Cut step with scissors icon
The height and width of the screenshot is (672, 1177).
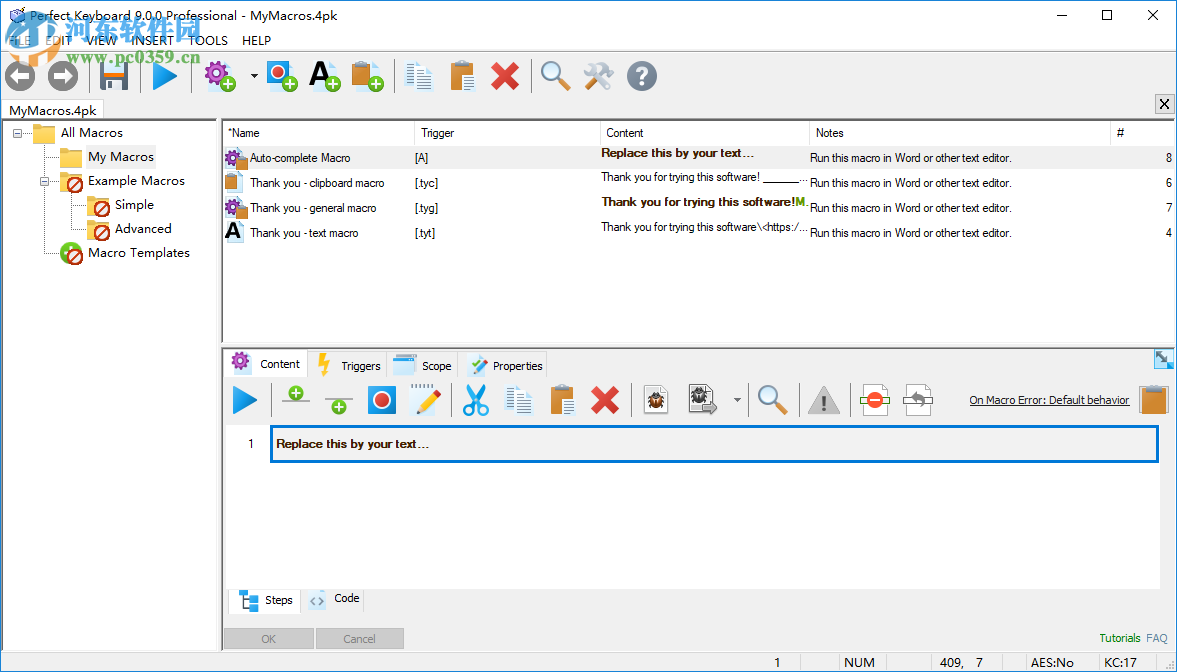(475, 400)
